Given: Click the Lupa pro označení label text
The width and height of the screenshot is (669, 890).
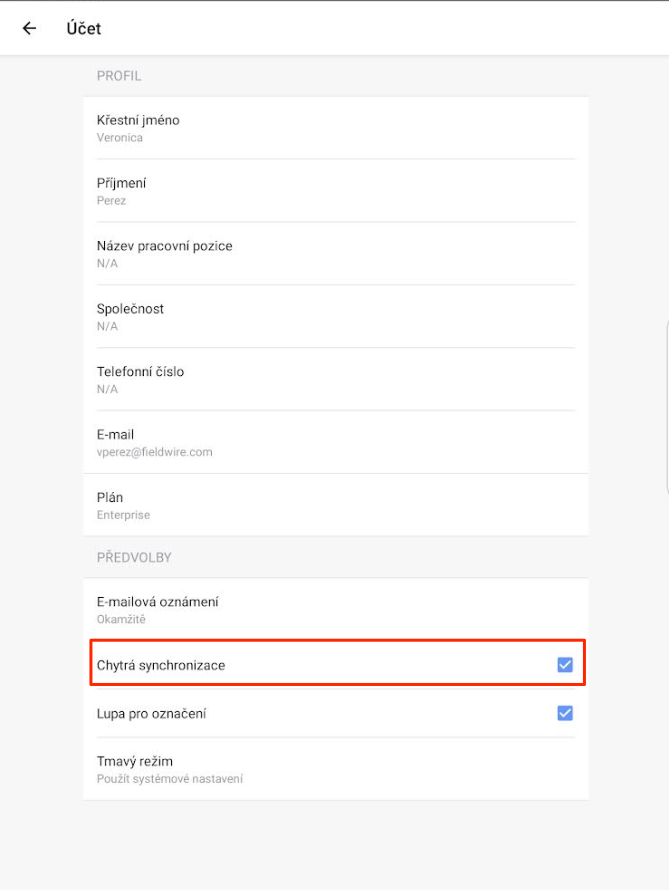Looking at the screenshot, I should point(152,714).
